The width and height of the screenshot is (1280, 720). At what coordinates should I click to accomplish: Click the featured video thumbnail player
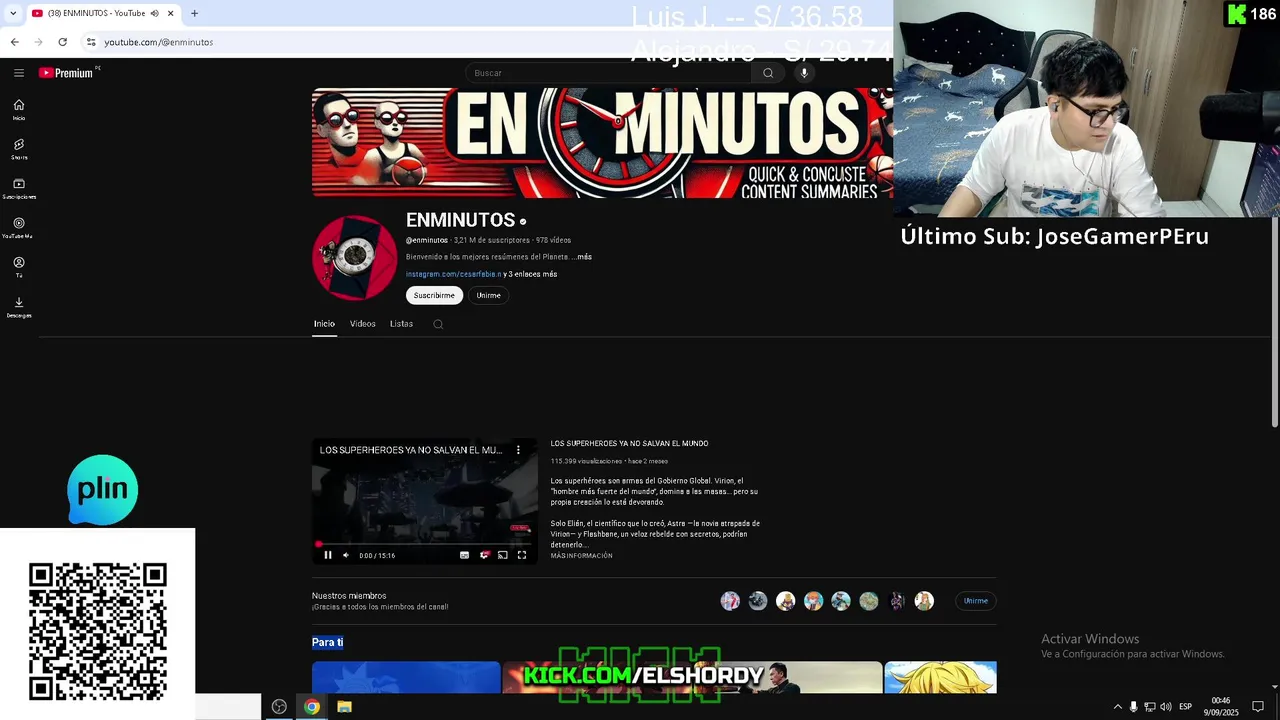pos(425,501)
